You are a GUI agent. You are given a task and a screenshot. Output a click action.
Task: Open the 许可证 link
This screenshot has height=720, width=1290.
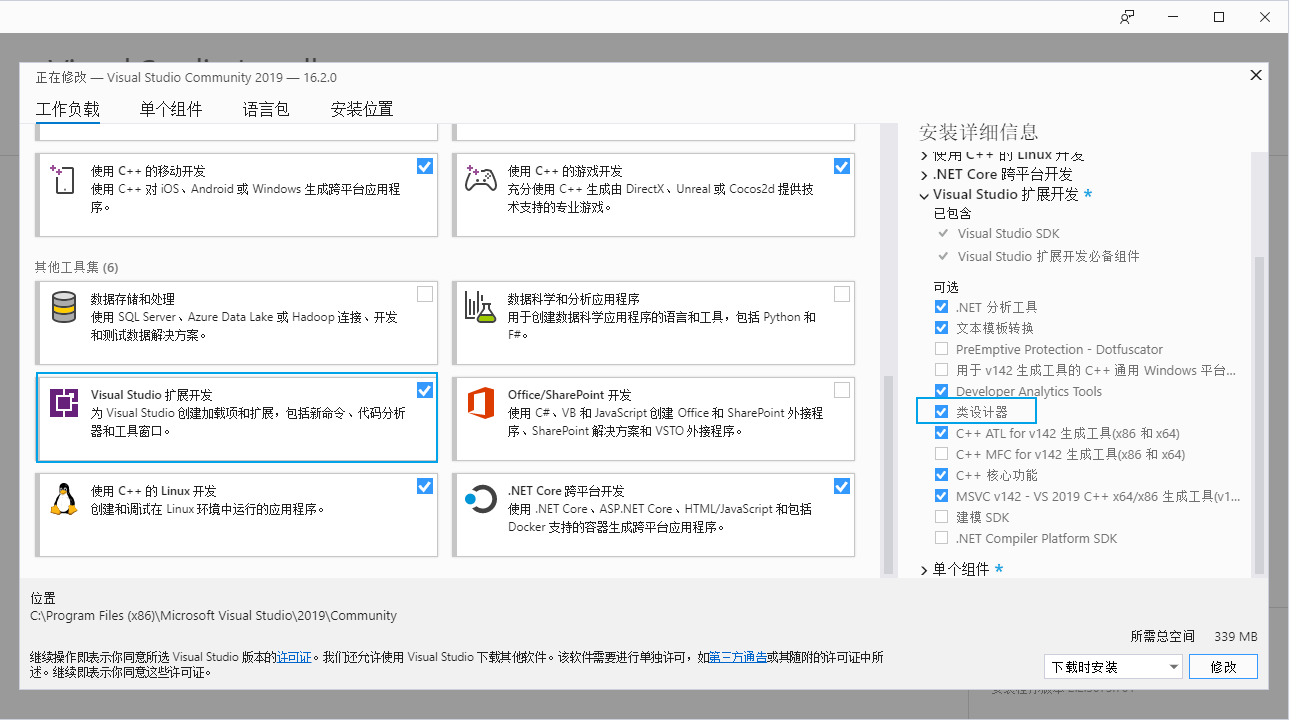pos(294,658)
